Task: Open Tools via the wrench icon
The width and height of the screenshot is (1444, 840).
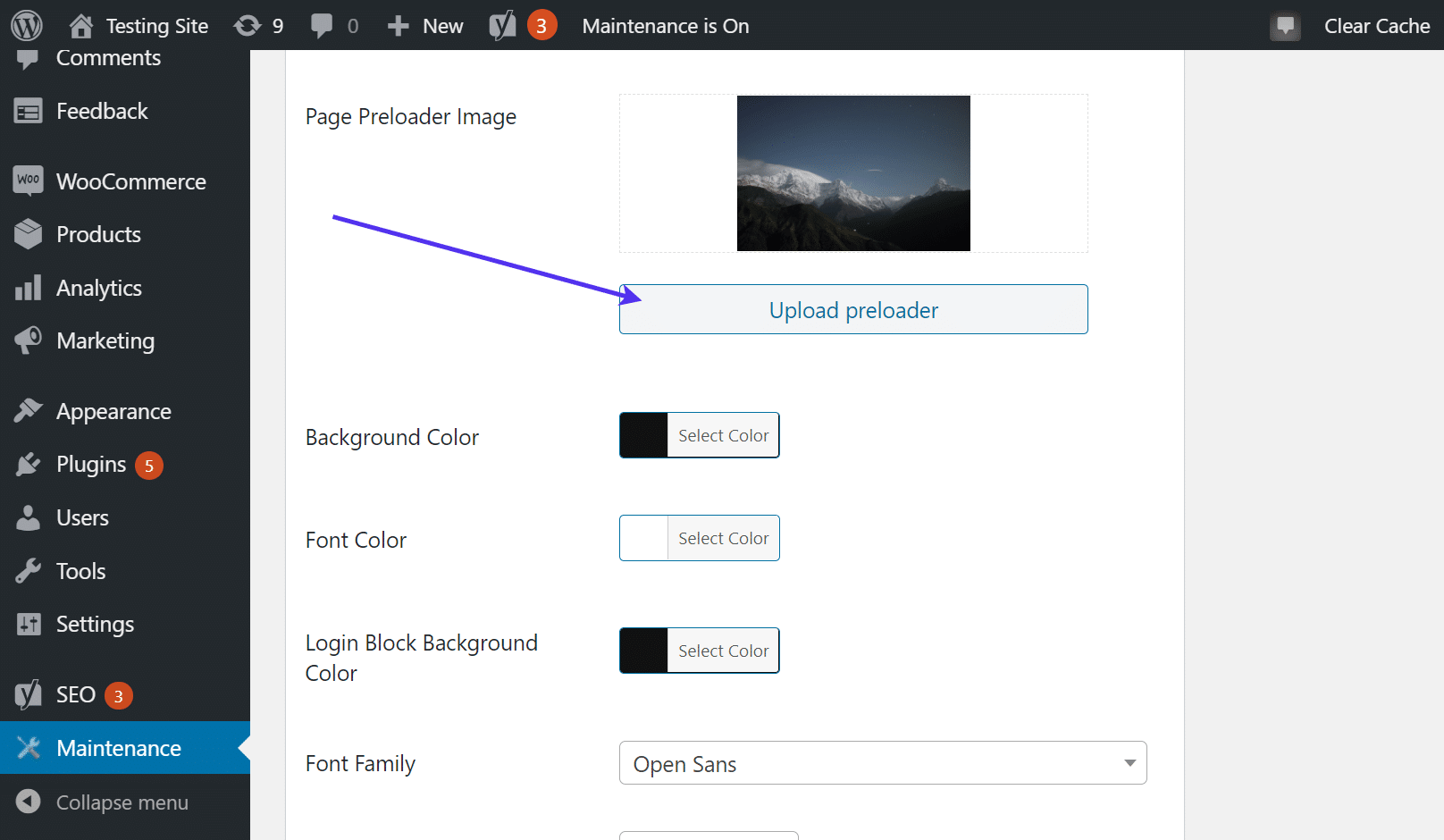Action: 28,570
